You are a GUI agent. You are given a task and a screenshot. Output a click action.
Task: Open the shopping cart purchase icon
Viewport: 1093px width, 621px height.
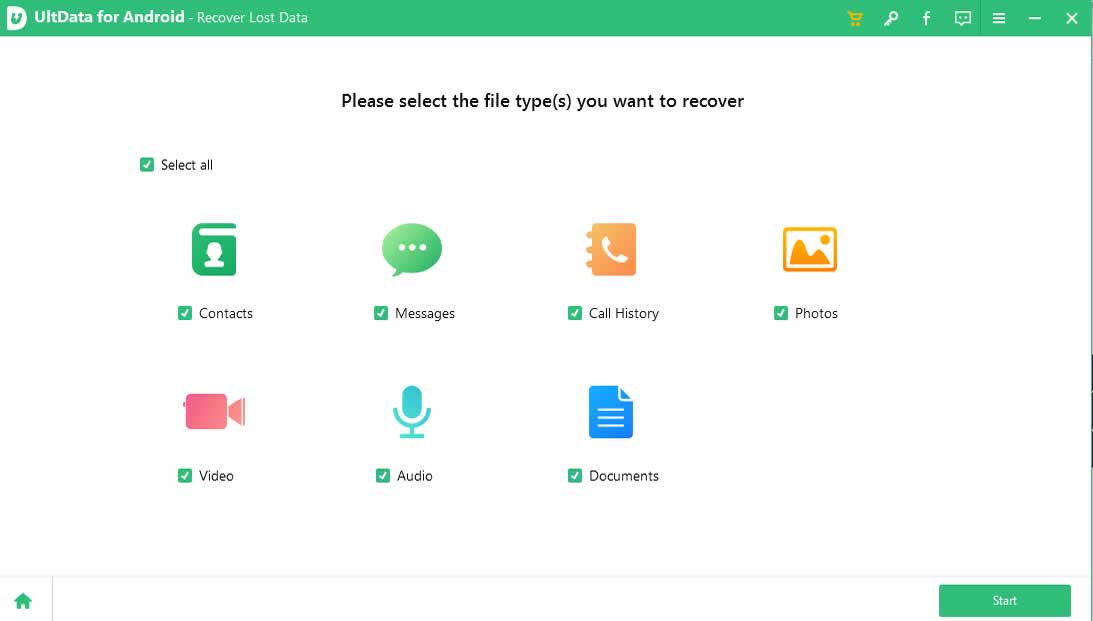tap(854, 18)
